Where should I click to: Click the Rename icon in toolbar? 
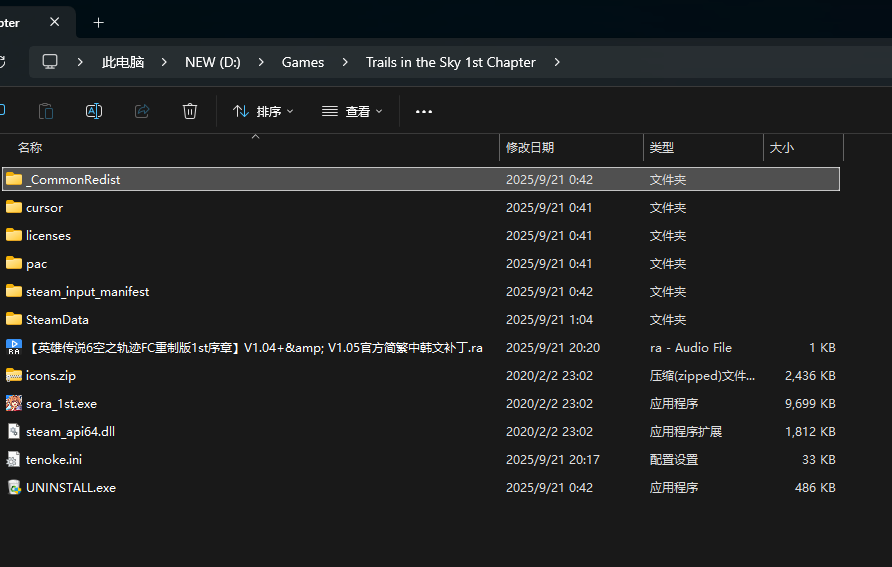pos(94,111)
